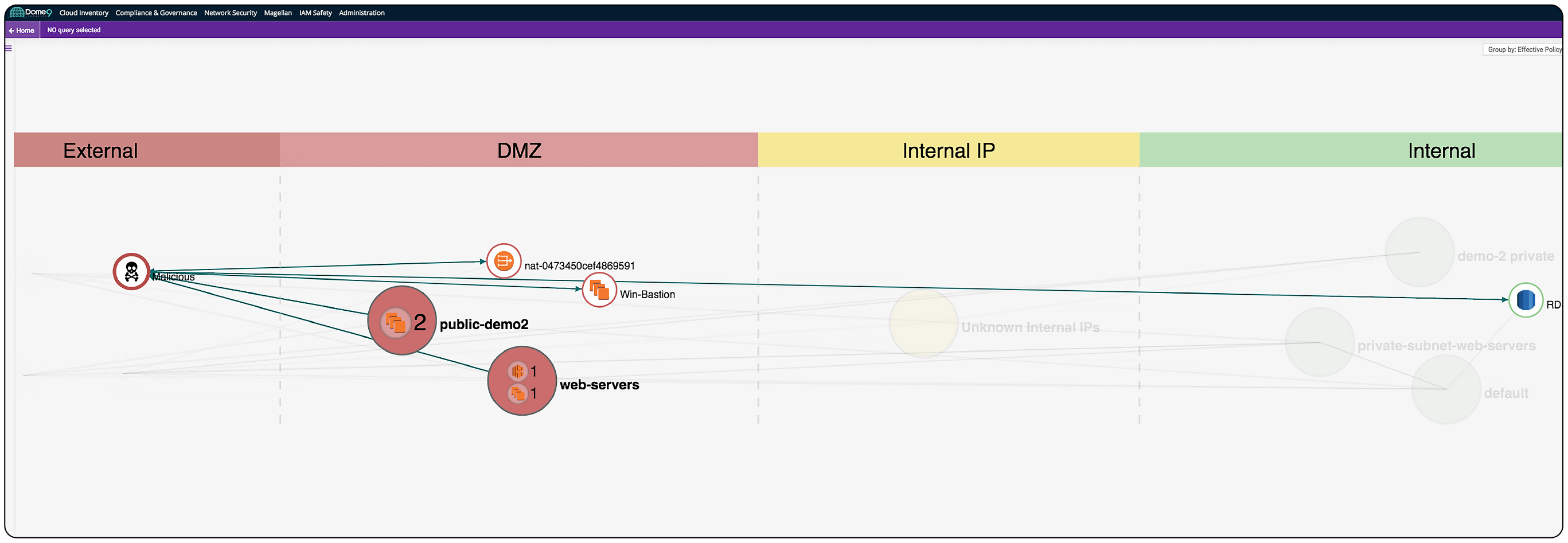This screenshot has height=543, width=1568.
Task: Click the web-servers label
Action: click(599, 385)
